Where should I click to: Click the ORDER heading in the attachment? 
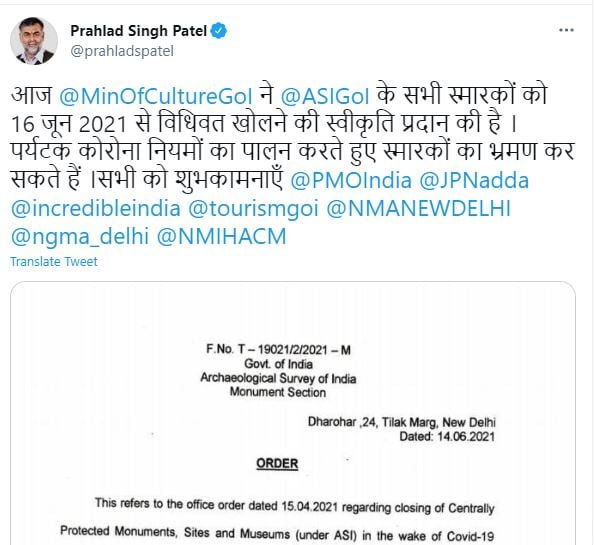click(x=277, y=463)
